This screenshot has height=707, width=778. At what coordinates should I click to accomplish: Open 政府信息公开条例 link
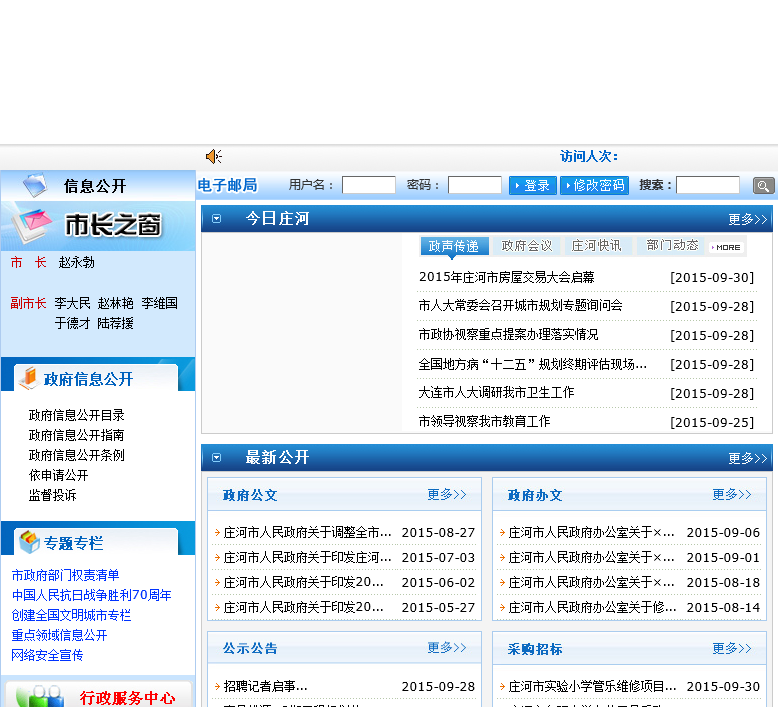tap(76, 455)
